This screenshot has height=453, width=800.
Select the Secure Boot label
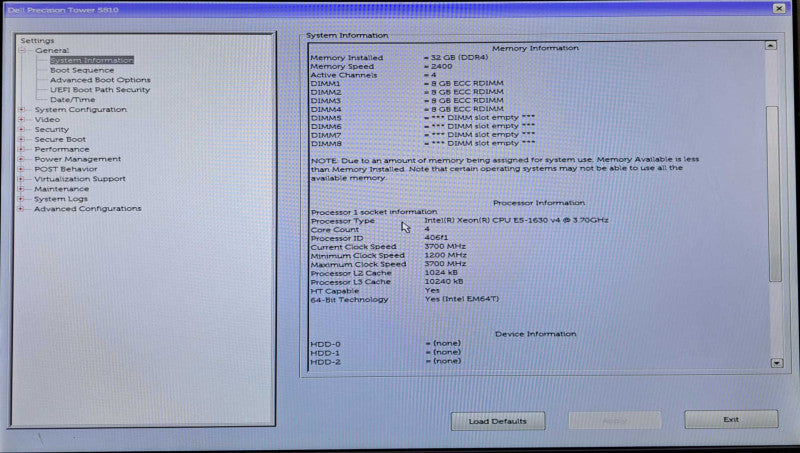60,139
